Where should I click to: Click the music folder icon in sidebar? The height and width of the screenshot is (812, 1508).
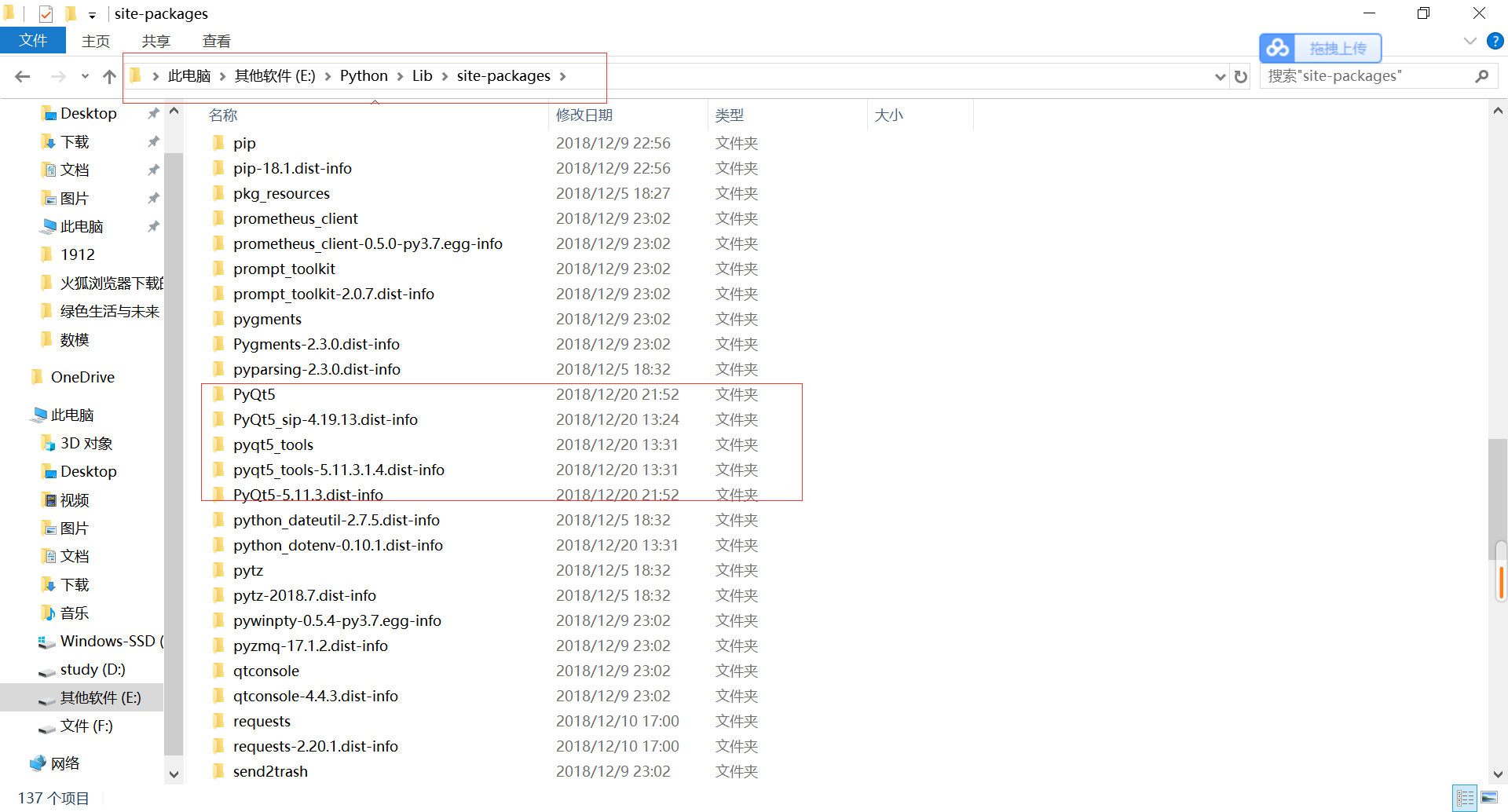(48, 613)
